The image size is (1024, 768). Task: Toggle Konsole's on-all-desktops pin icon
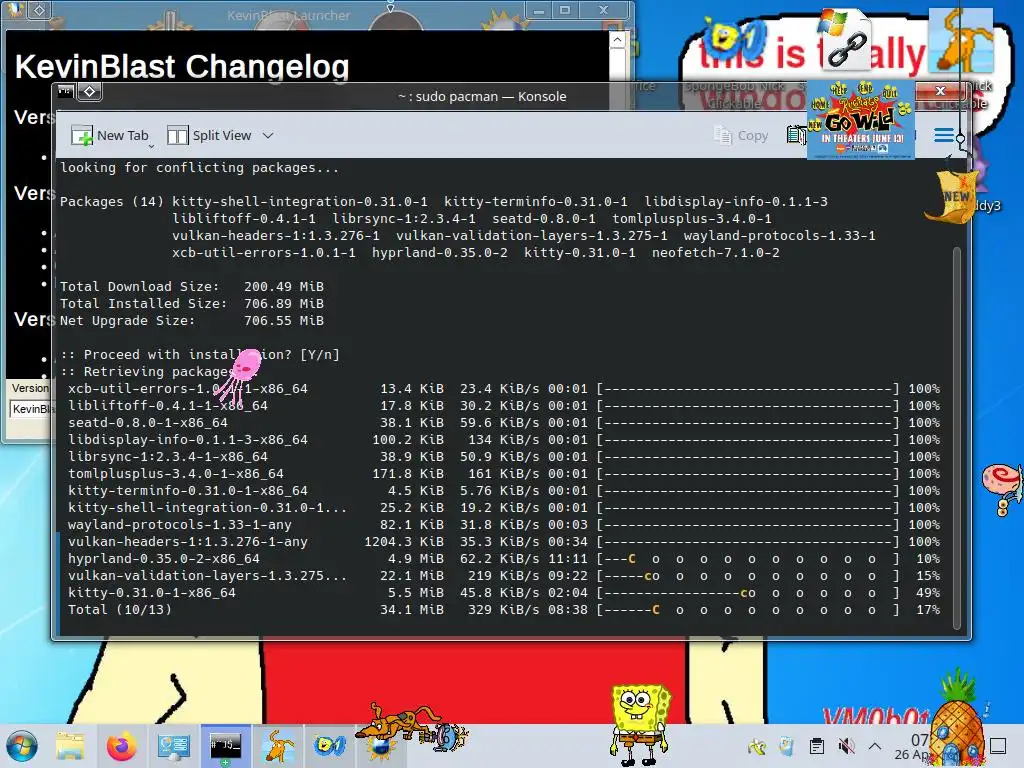coord(89,91)
